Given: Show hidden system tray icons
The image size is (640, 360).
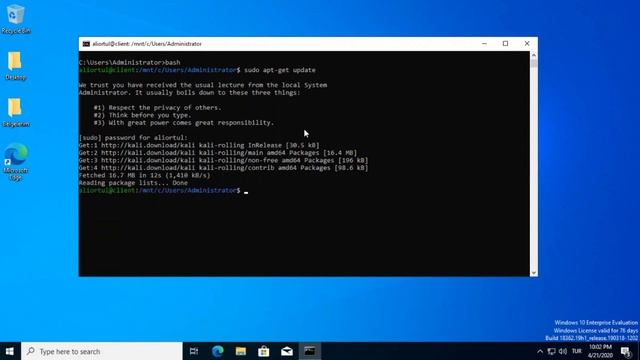Looking at the screenshot, I should click(x=540, y=351).
